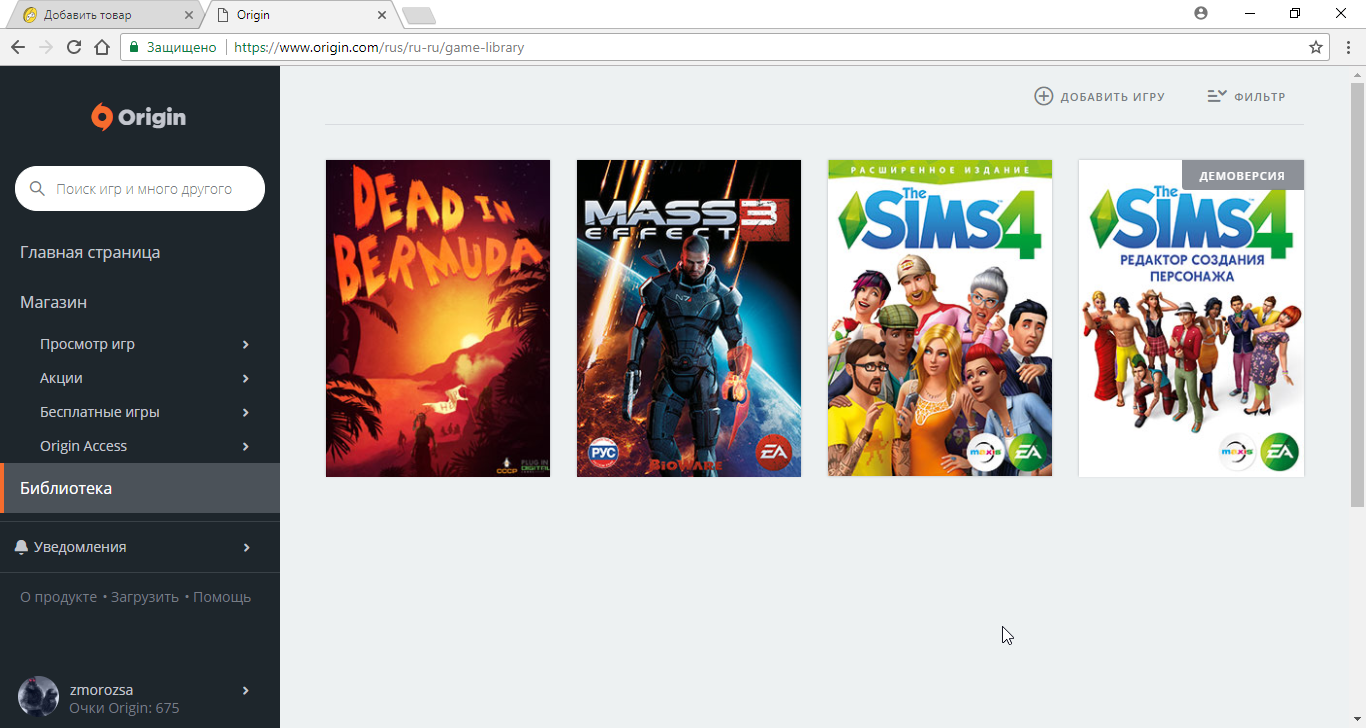Viewport: 1366px width, 728px height.
Task: Expand Акции submenu chevron
Action: coord(246,378)
